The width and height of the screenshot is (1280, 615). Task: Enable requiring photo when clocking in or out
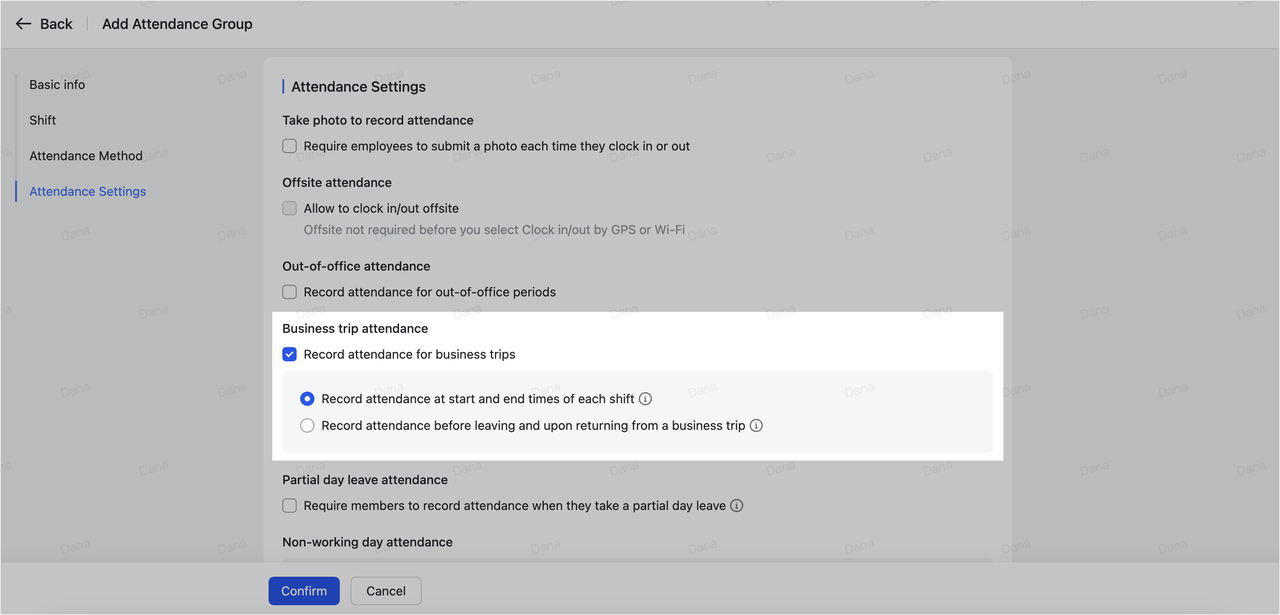click(289, 145)
